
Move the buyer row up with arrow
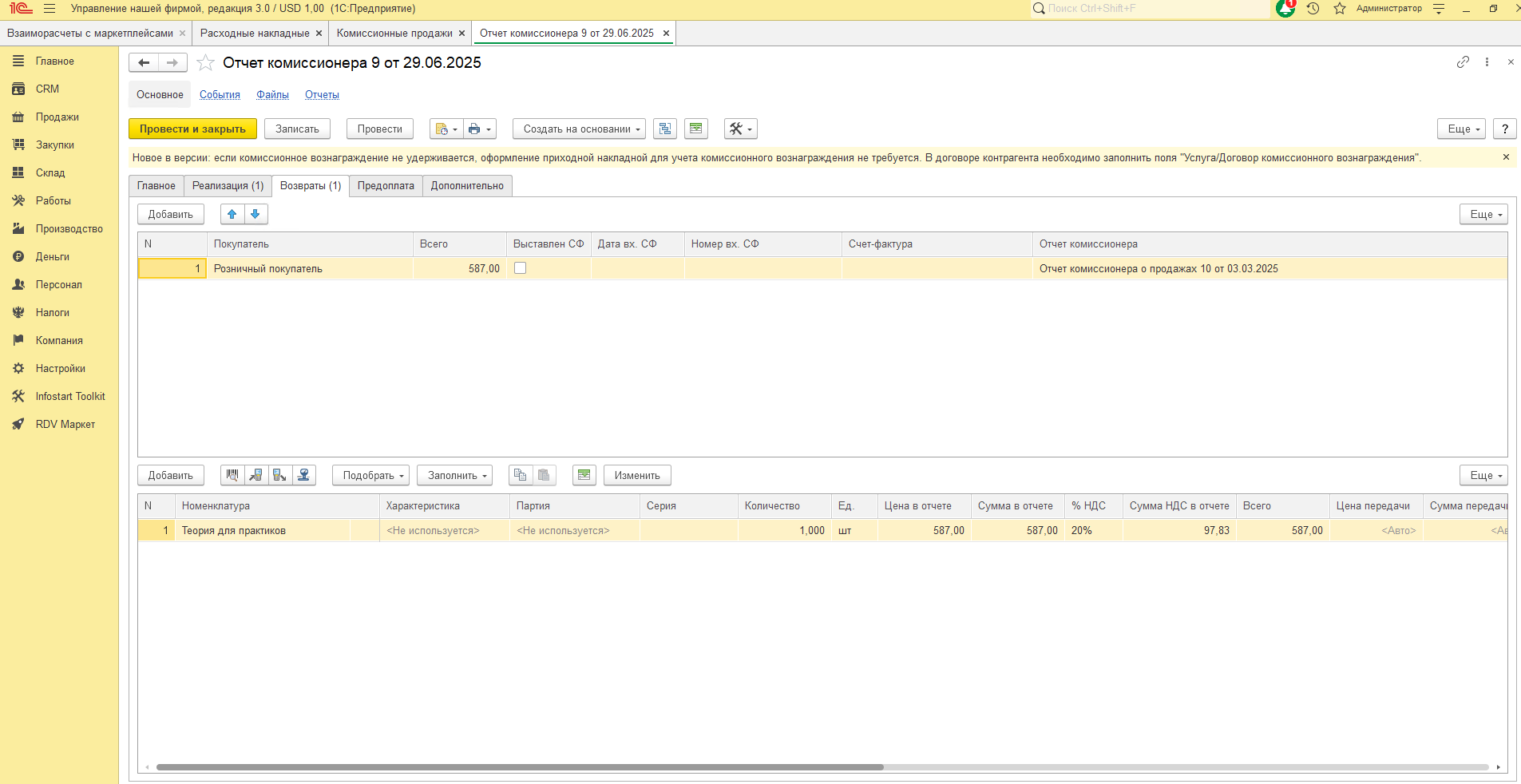[x=232, y=214]
